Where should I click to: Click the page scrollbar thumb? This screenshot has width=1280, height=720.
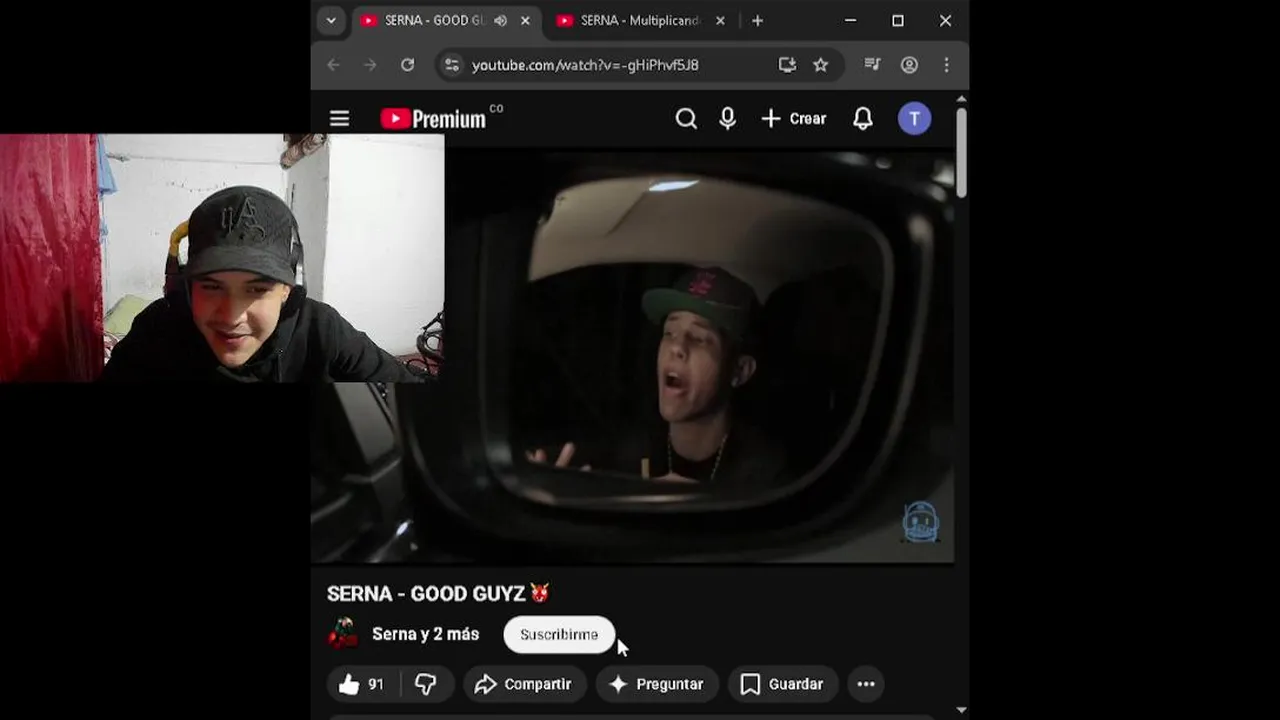click(961, 152)
